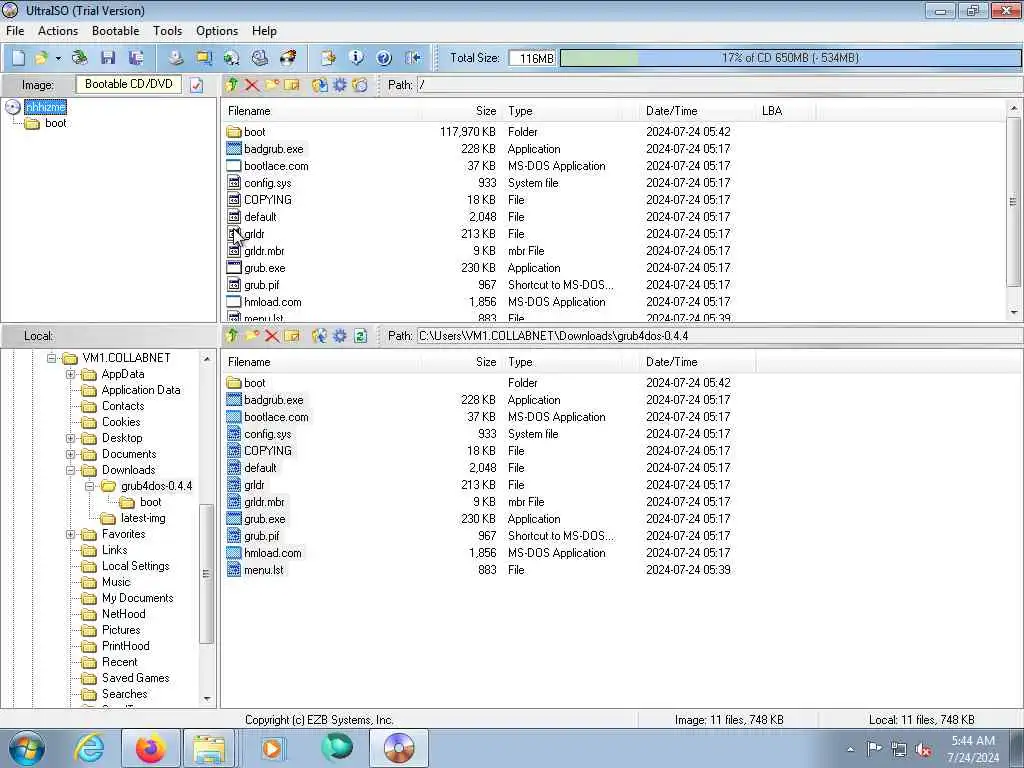Expand the Documents folder node
This screenshot has width=1024, height=768.
tap(71, 454)
